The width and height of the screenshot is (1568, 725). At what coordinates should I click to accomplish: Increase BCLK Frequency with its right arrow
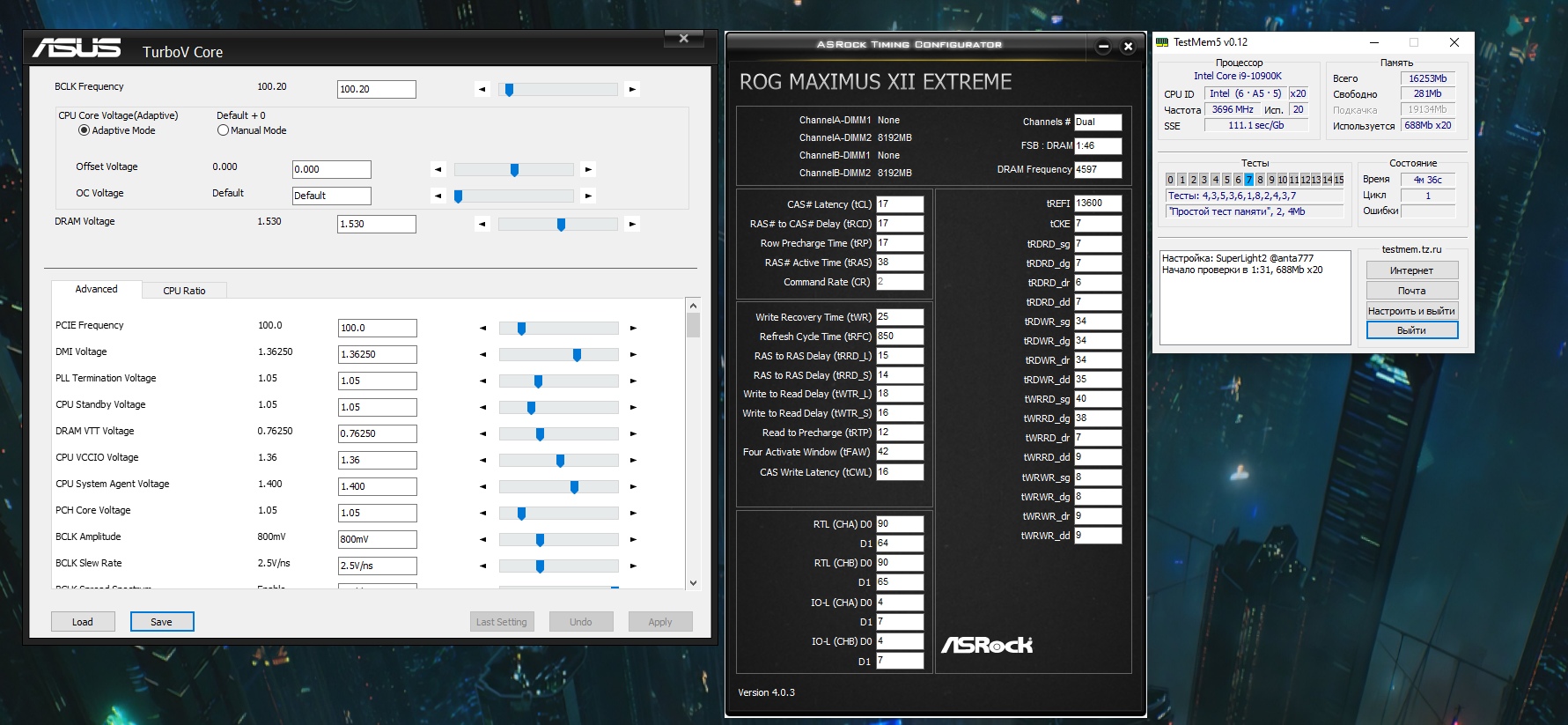click(632, 89)
